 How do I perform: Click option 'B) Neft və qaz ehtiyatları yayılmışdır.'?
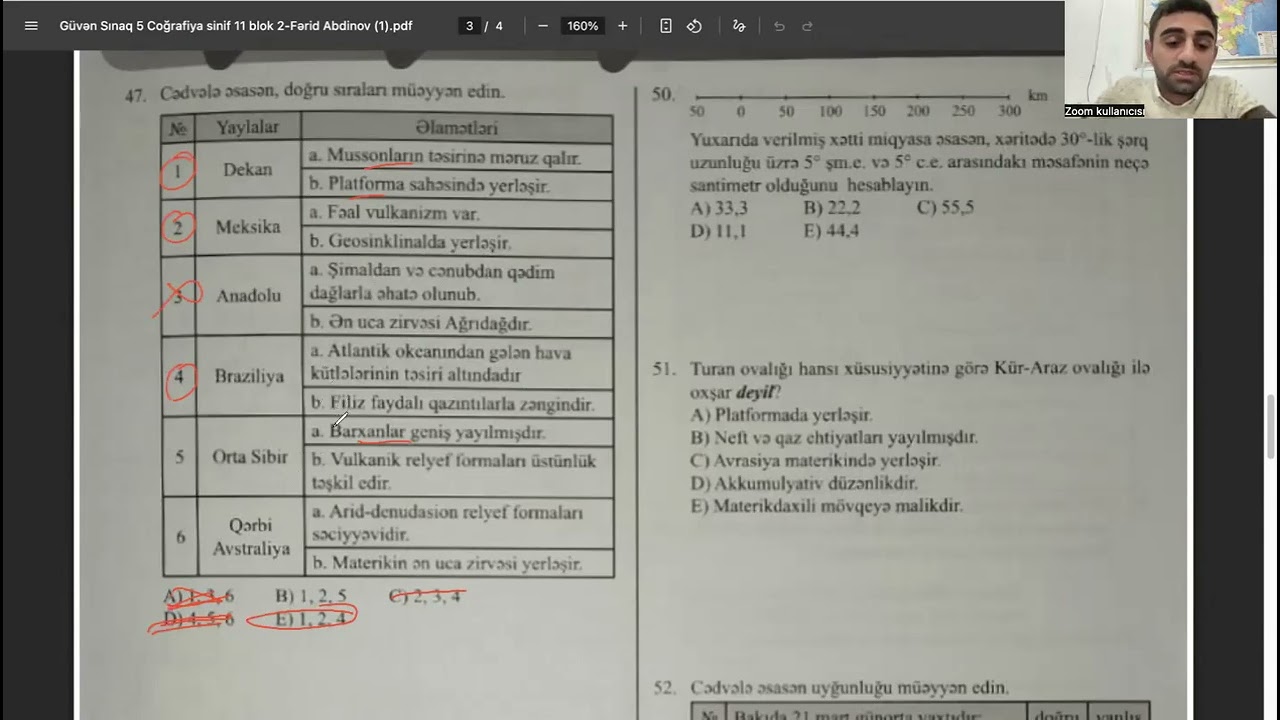point(834,438)
